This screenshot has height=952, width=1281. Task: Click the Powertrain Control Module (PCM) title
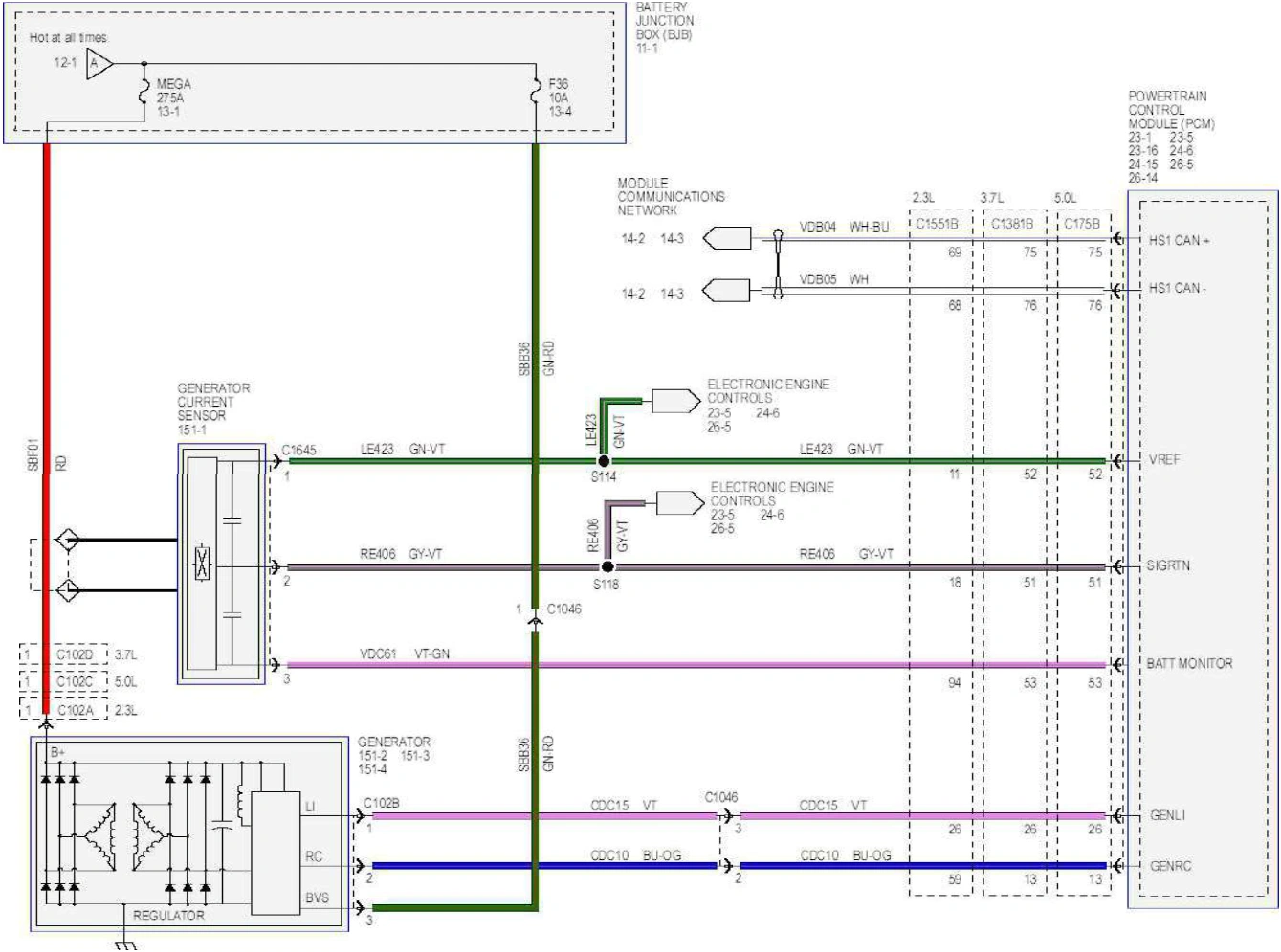coord(1171,110)
